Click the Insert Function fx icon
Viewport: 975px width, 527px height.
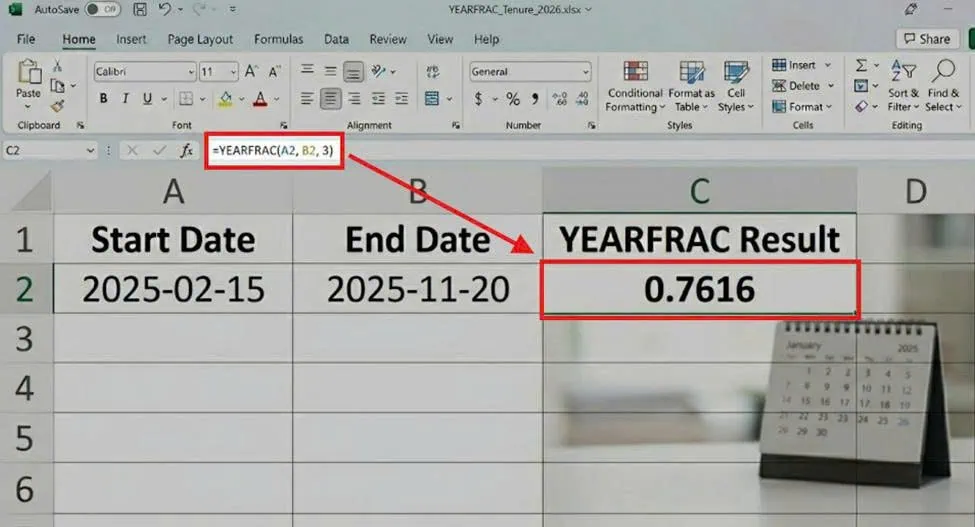click(x=186, y=150)
